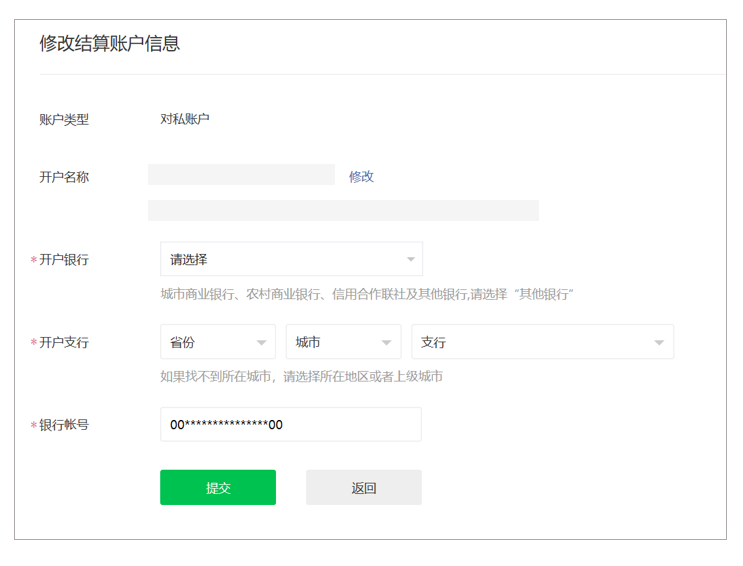This screenshot has width=743, height=566.
Task: Expand the 支行 branch dropdown
Action: point(543,342)
